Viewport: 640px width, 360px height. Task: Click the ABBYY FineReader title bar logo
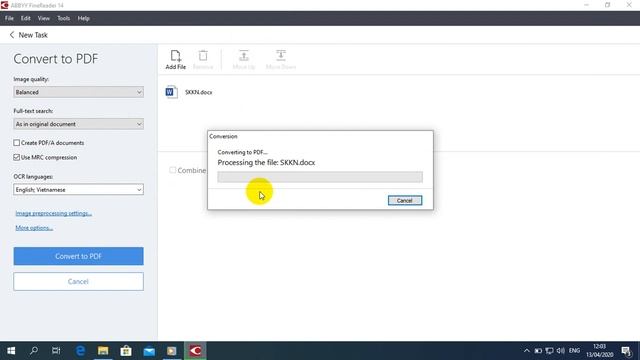pyautogui.click(x=4, y=5)
